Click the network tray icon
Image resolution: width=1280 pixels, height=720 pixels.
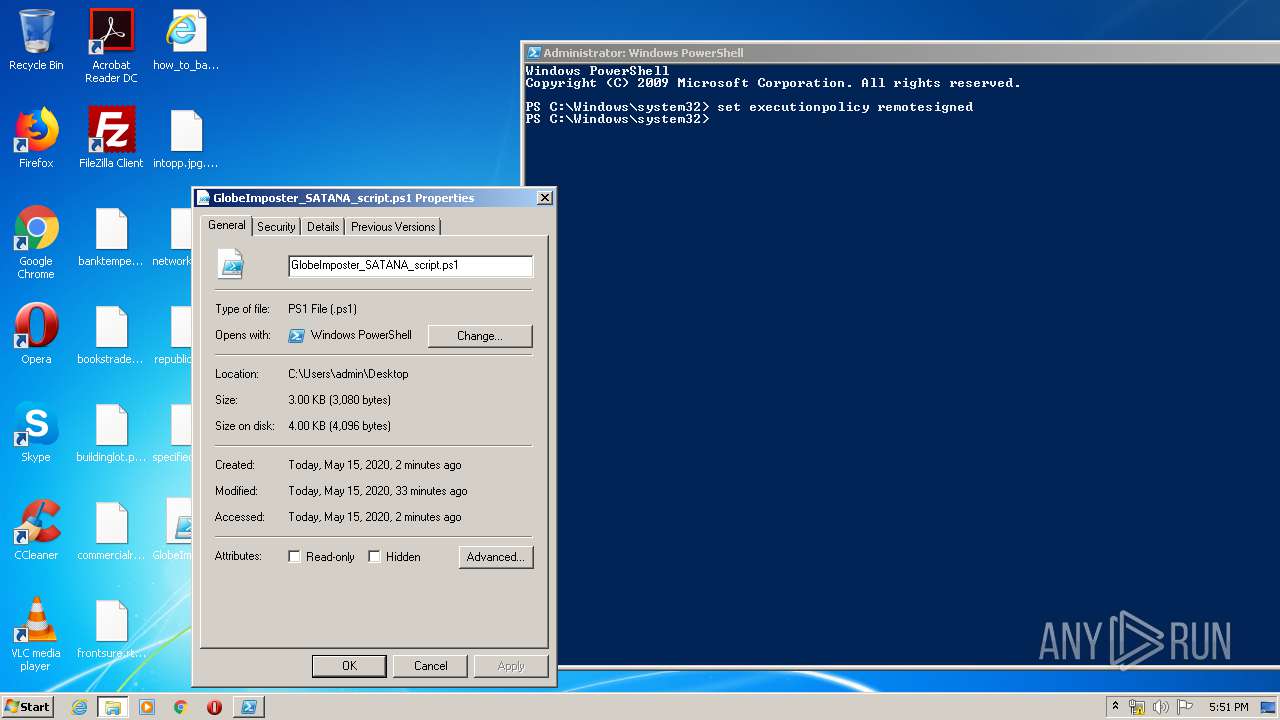[1137, 707]
